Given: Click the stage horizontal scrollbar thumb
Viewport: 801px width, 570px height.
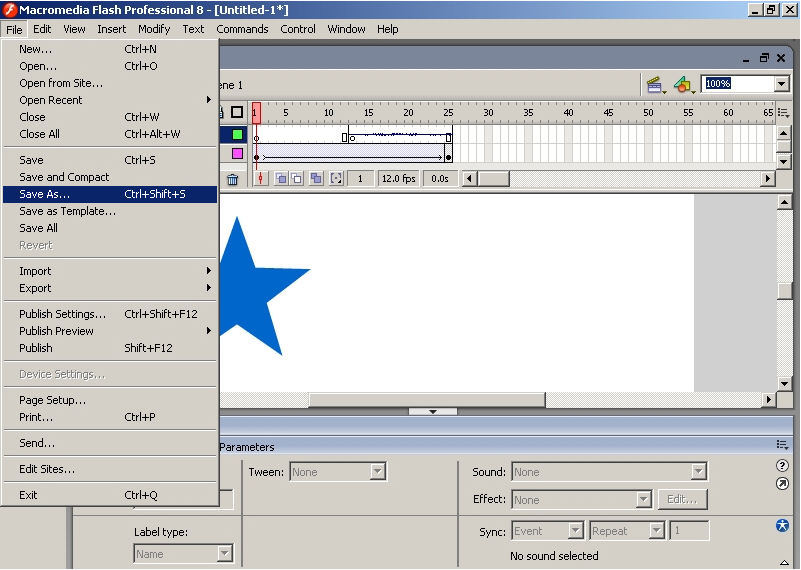Looking at the screenshot, I should coord(427,399).
